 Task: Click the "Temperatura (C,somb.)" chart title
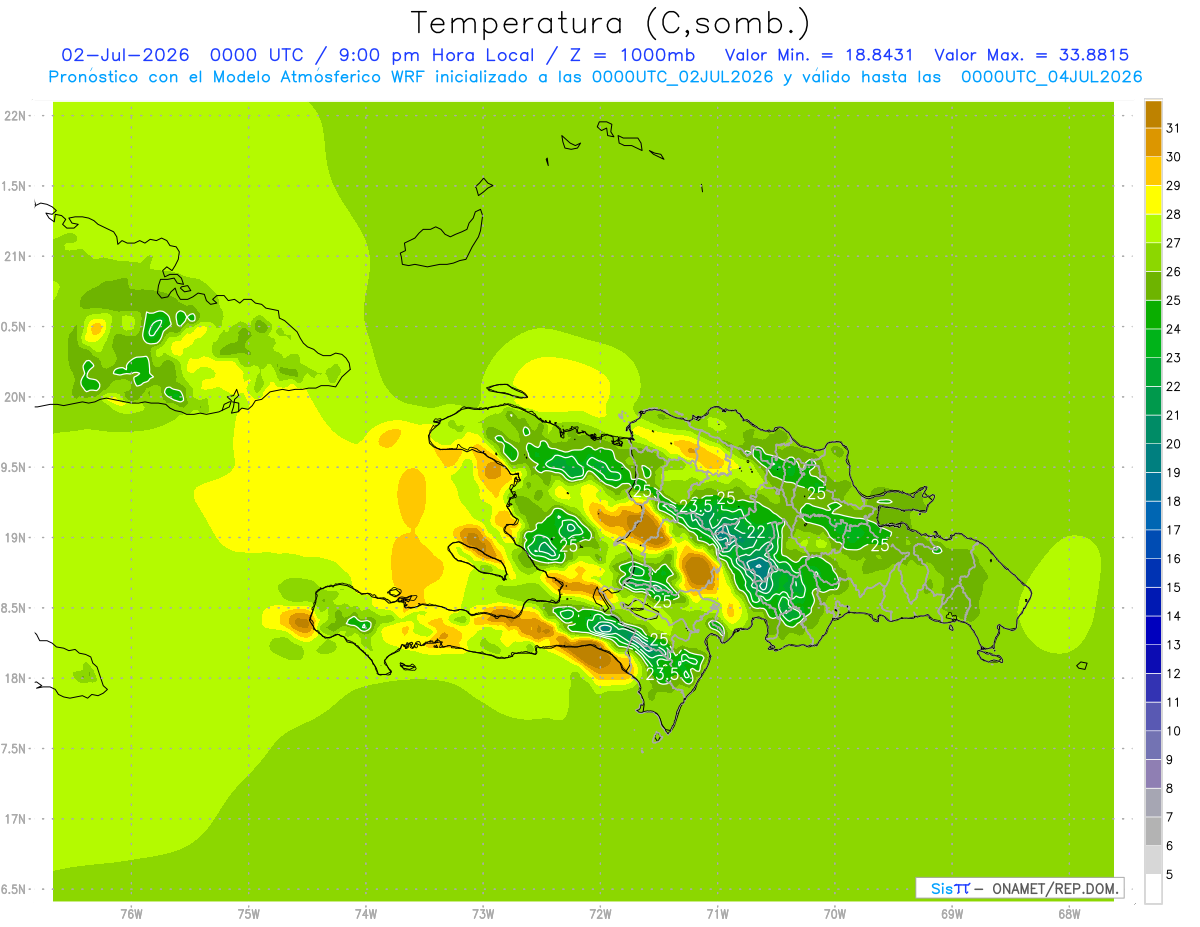pos(611,23)
